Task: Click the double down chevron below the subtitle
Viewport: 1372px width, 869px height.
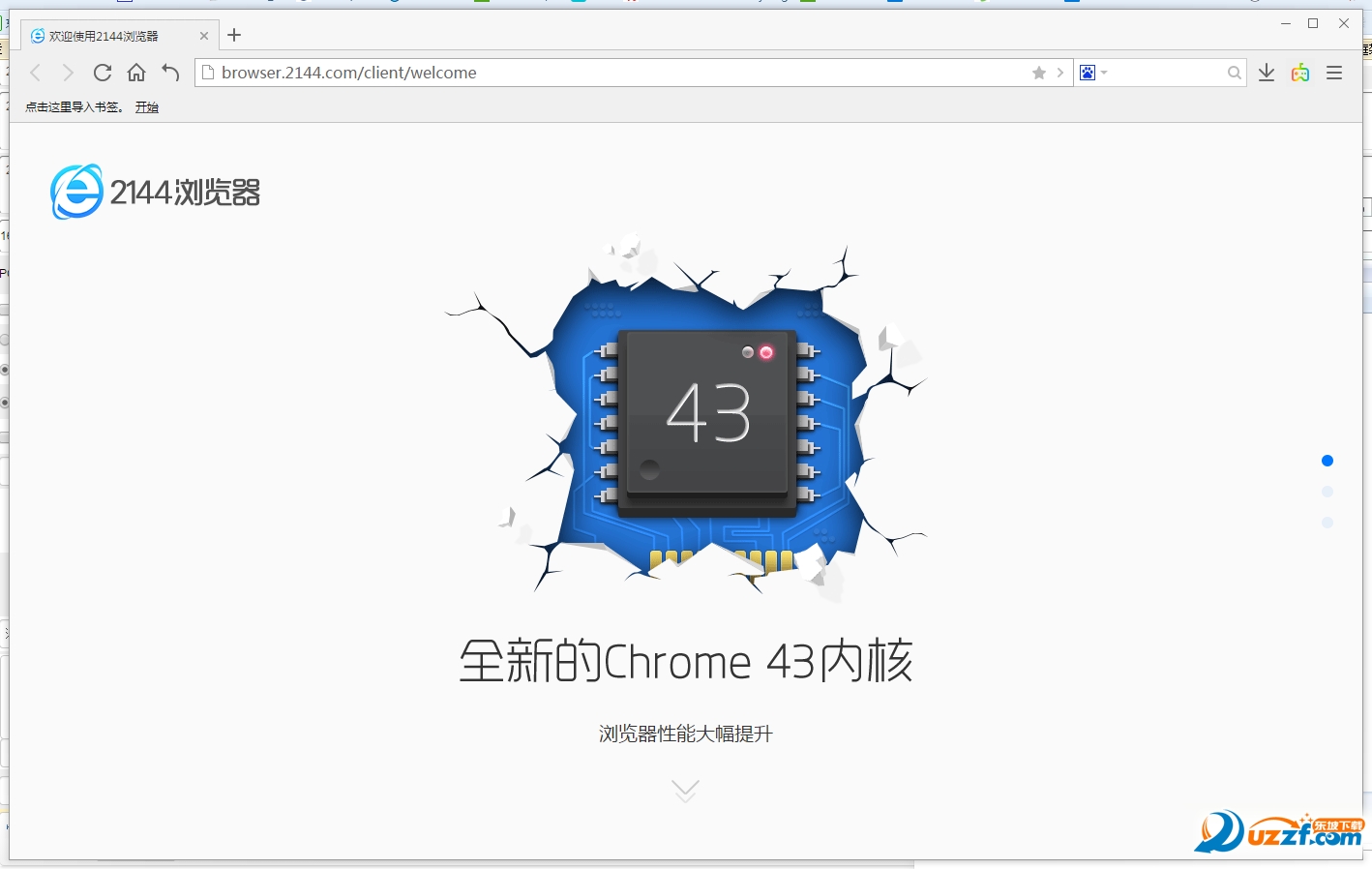Action: (x=685, y=791)
